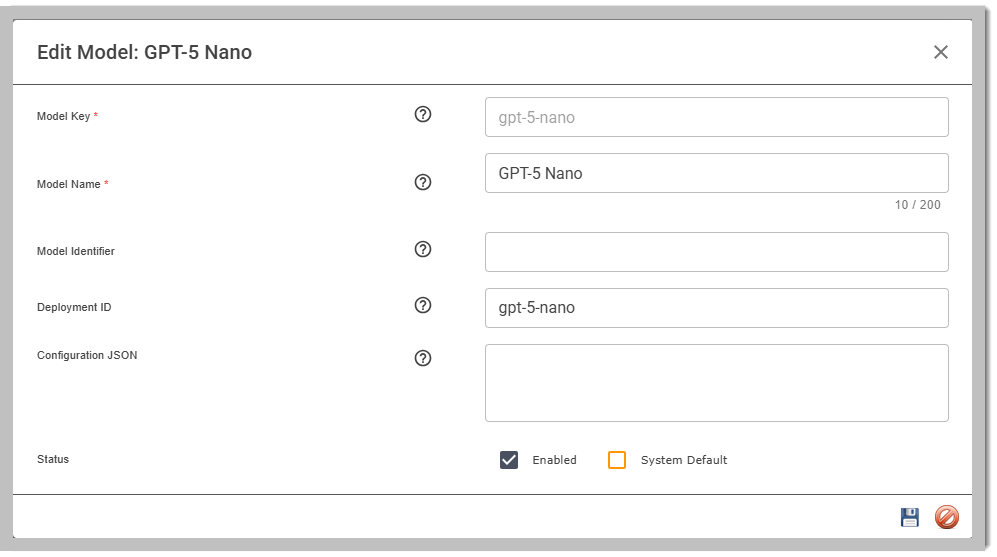The width and height of the screenshot is (997, 557).
Task: Click the Deployment ID text box
Action: pos(716,308)
